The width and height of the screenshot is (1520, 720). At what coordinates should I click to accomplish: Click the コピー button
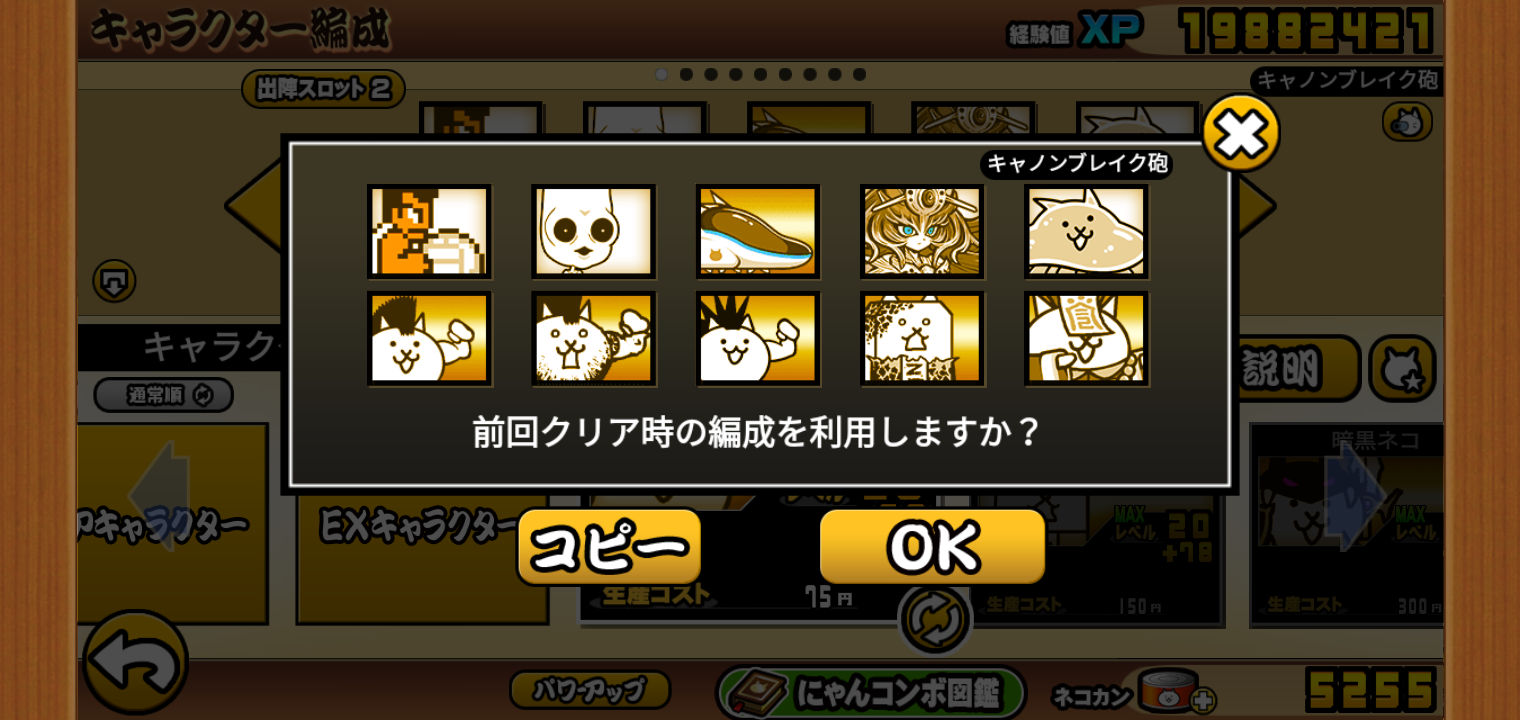pyautogui.click(x=609, y=546)
